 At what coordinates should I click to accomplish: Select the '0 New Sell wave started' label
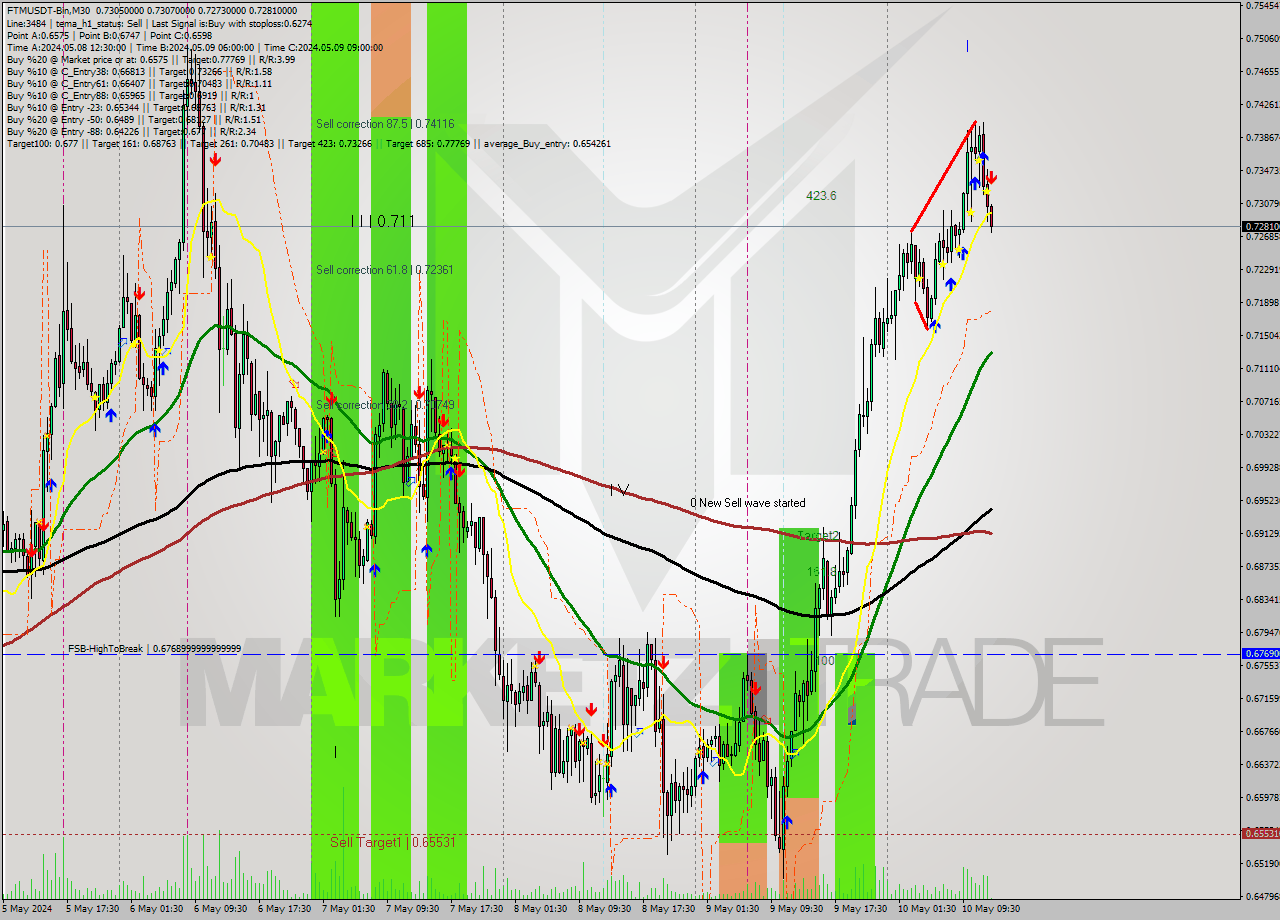(747, 503)
